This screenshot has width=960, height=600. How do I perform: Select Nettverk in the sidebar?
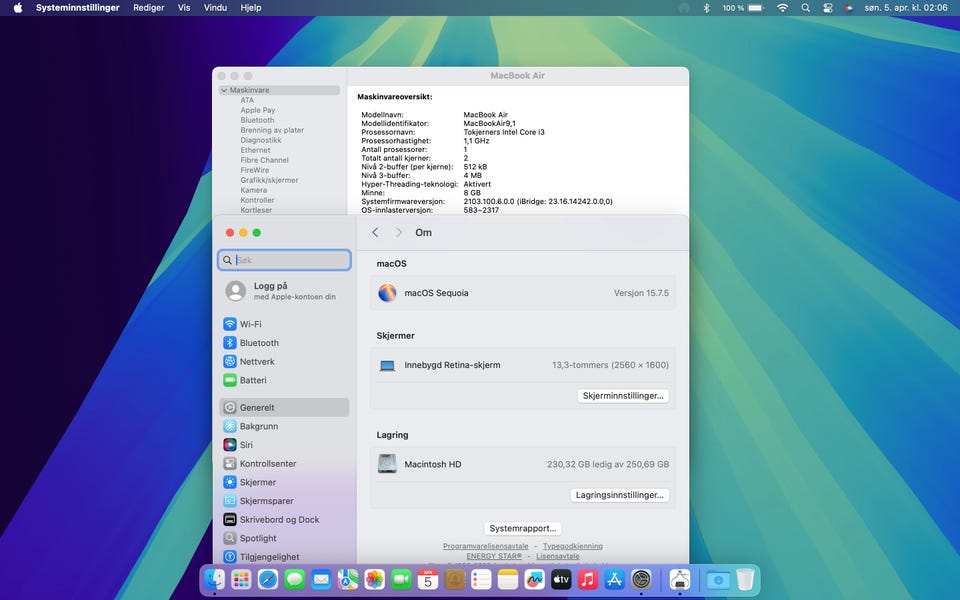tap(284, 361)
